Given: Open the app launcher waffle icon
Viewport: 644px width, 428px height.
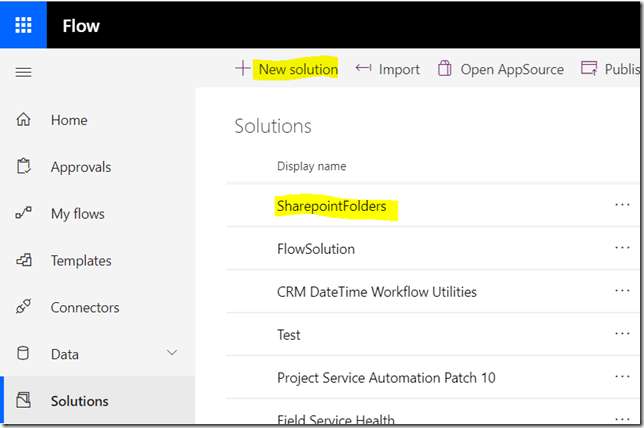Looking at the screenshot, I should click(x=23, y=25).
